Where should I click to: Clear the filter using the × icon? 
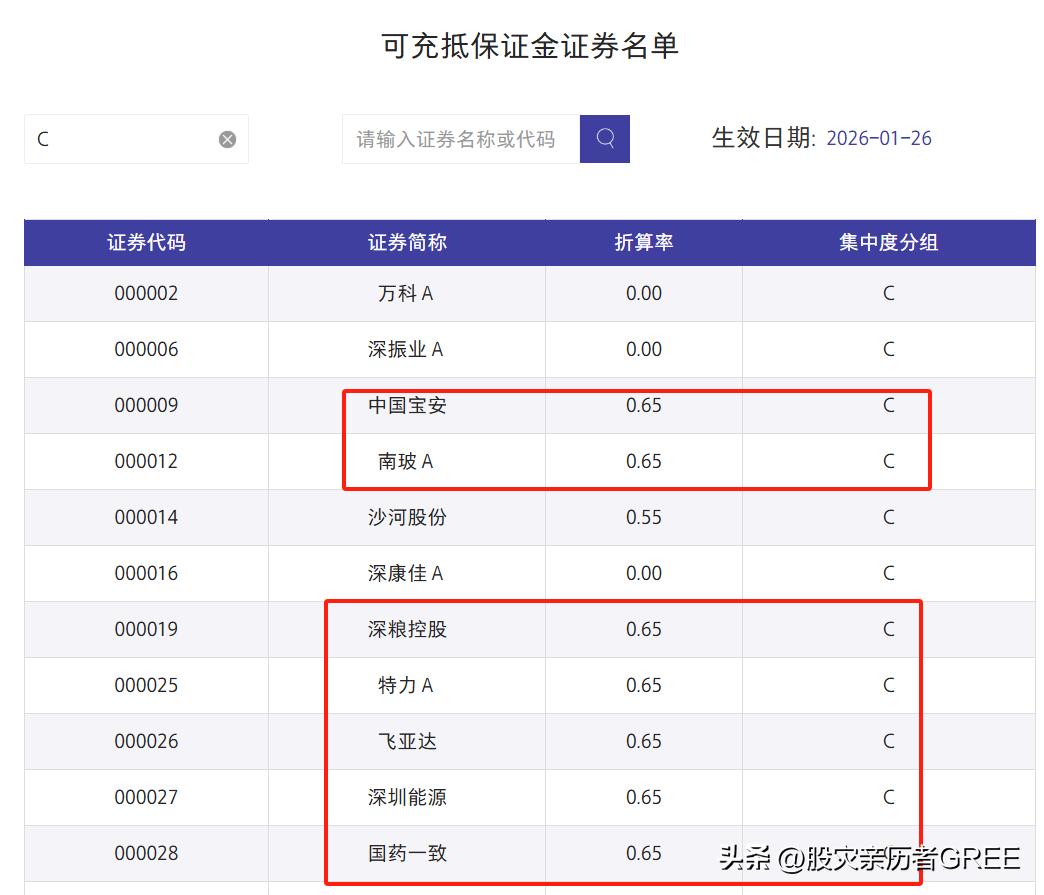227,139
